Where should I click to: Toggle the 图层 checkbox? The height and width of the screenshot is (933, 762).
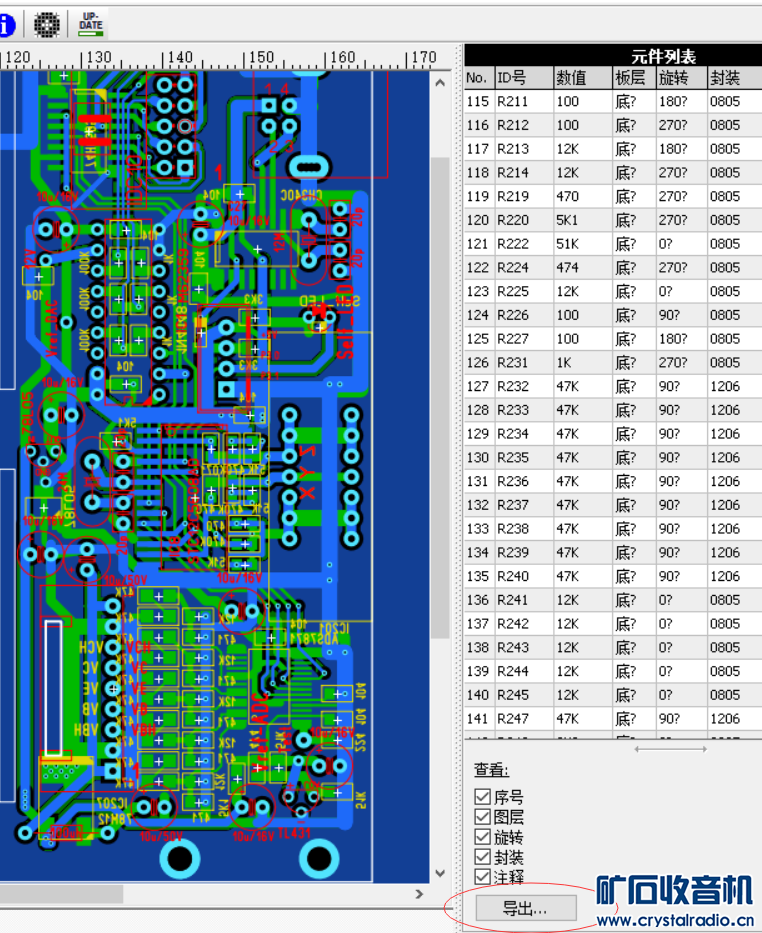(x=482, y=817)
